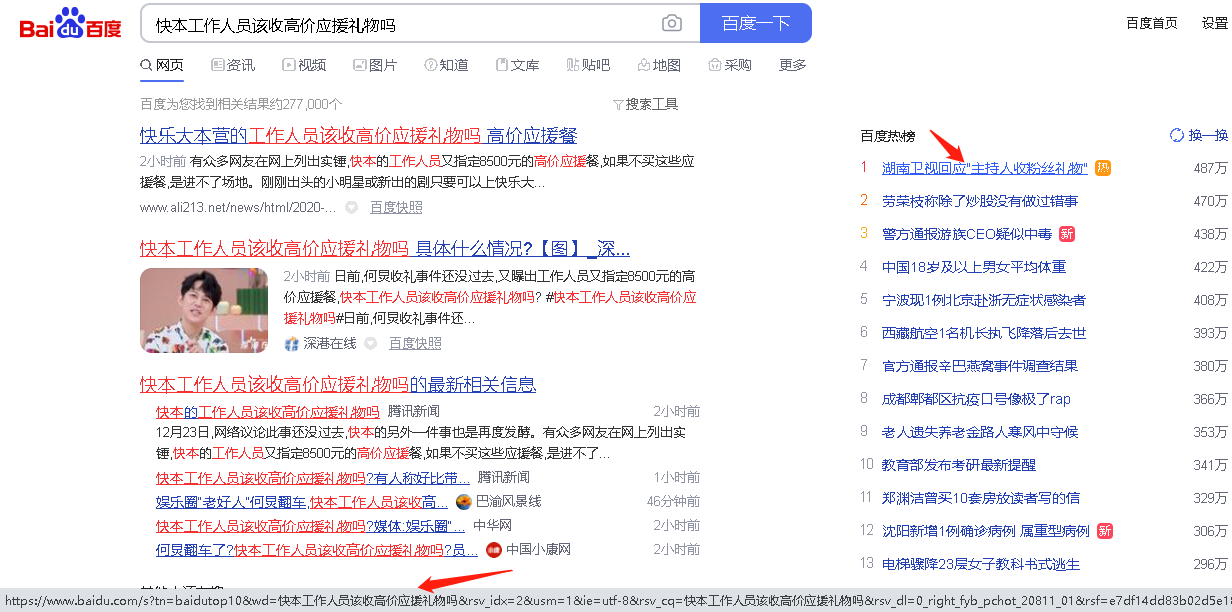This screenshot has height=612, width=1232.
Task: Open hot topic 教育部发布考研最新提醒
Action: pyautogui.click(x=959, y=465)
